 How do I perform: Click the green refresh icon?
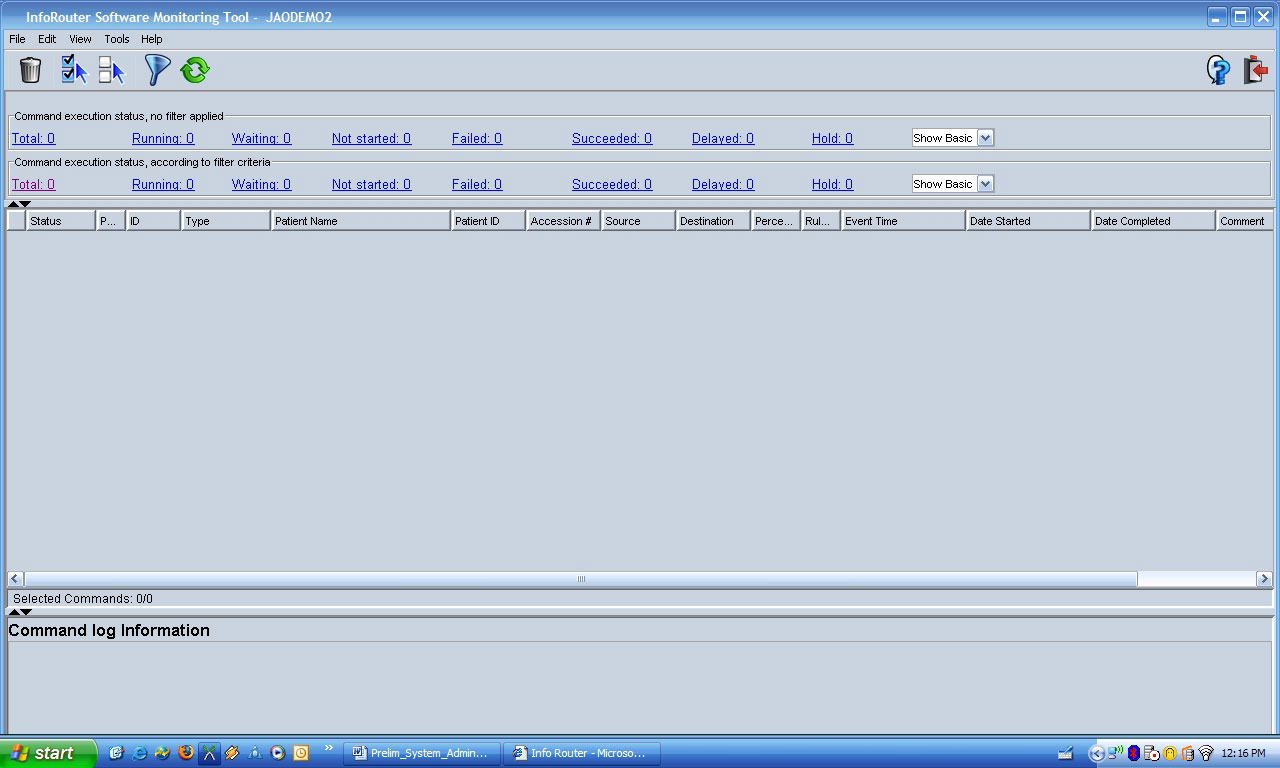(195, 70)
